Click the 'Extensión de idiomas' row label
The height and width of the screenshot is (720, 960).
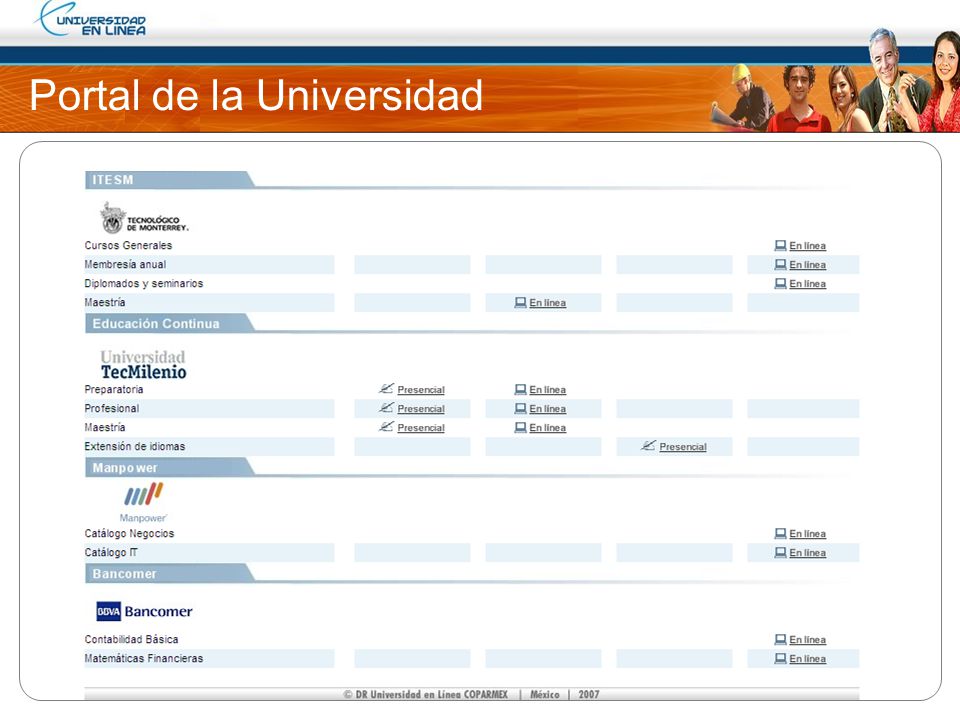(135, 446)
